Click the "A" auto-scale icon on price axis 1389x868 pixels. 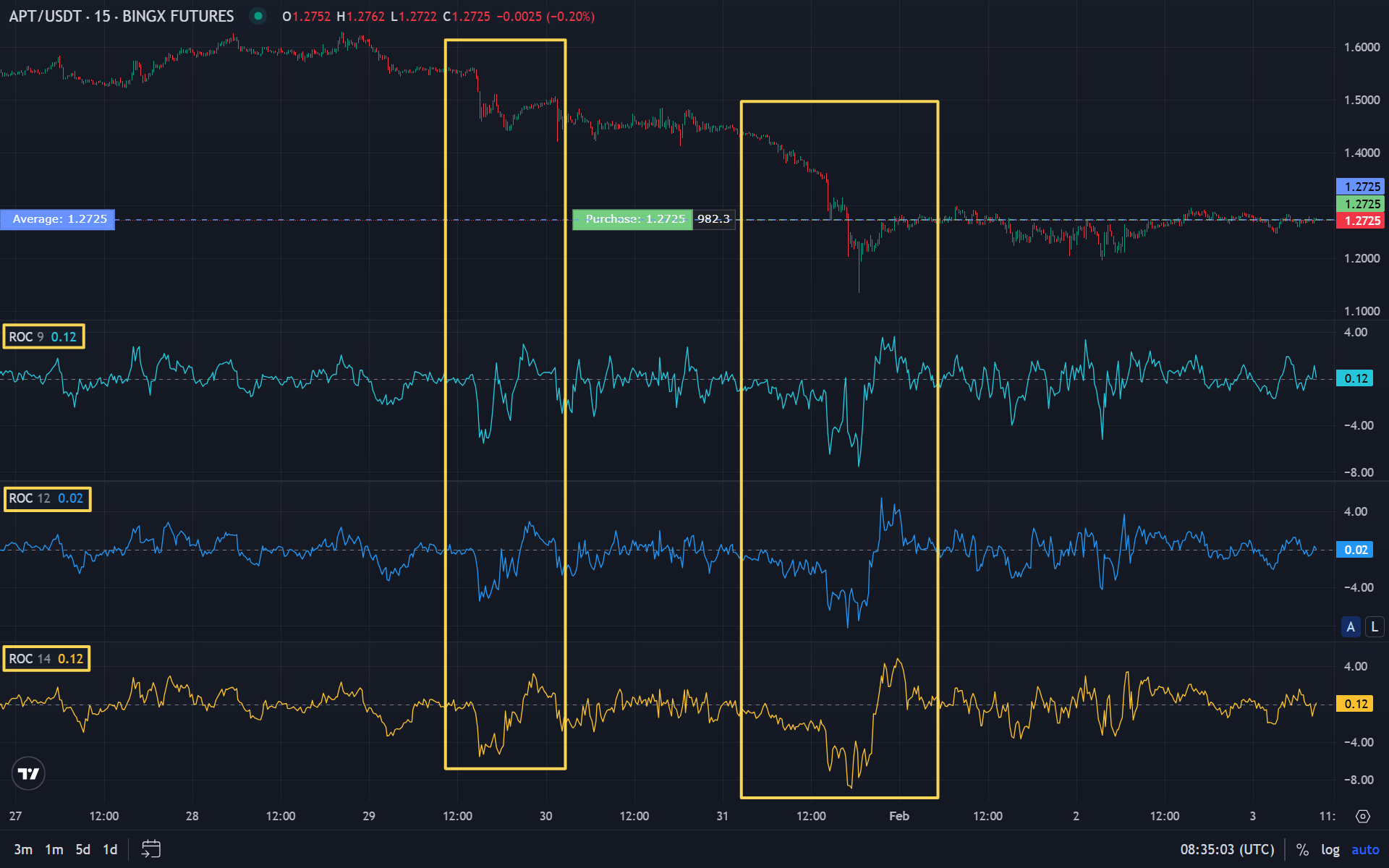pos(1350,626)
